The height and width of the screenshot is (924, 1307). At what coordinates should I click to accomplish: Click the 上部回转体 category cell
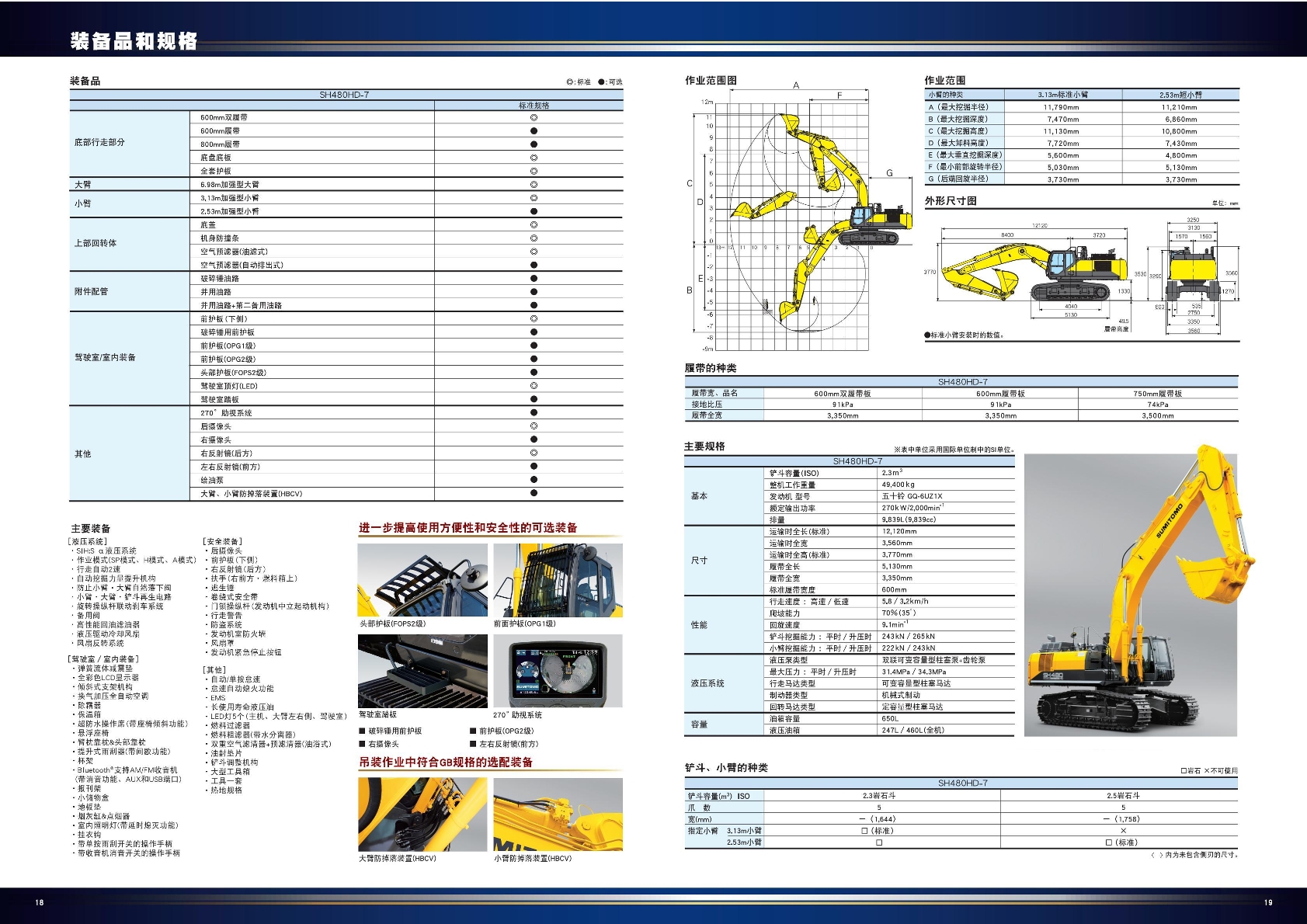(130, 244)
